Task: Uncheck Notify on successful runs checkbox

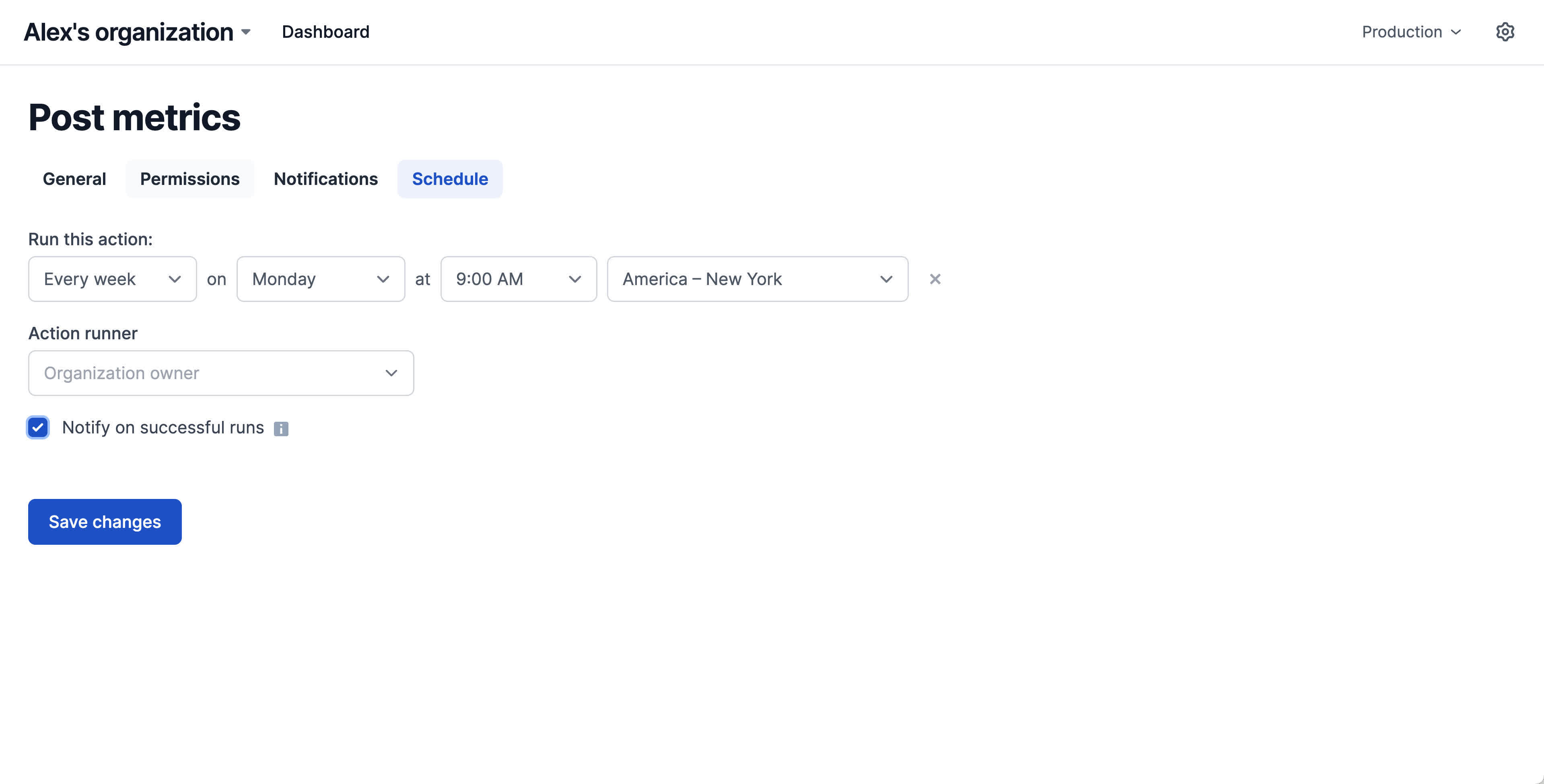Action: point(38,428)
